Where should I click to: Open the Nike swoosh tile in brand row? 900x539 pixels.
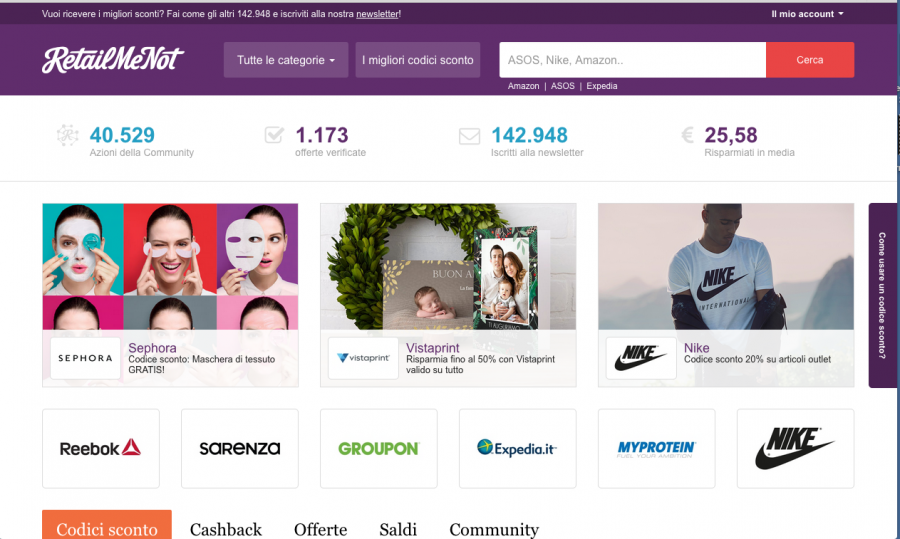796,448
